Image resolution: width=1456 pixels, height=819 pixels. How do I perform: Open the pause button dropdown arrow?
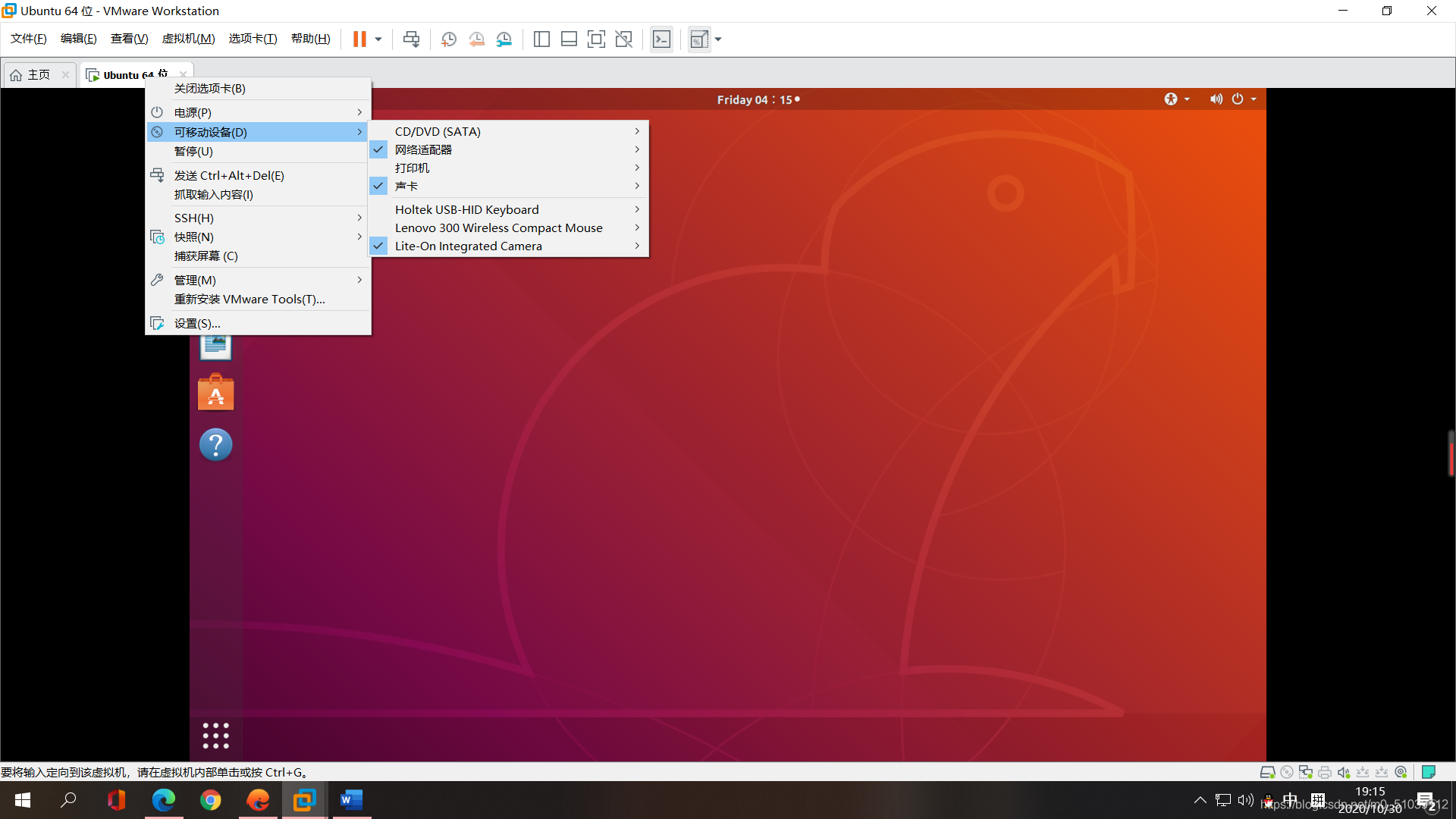click(x=378, y=39)
